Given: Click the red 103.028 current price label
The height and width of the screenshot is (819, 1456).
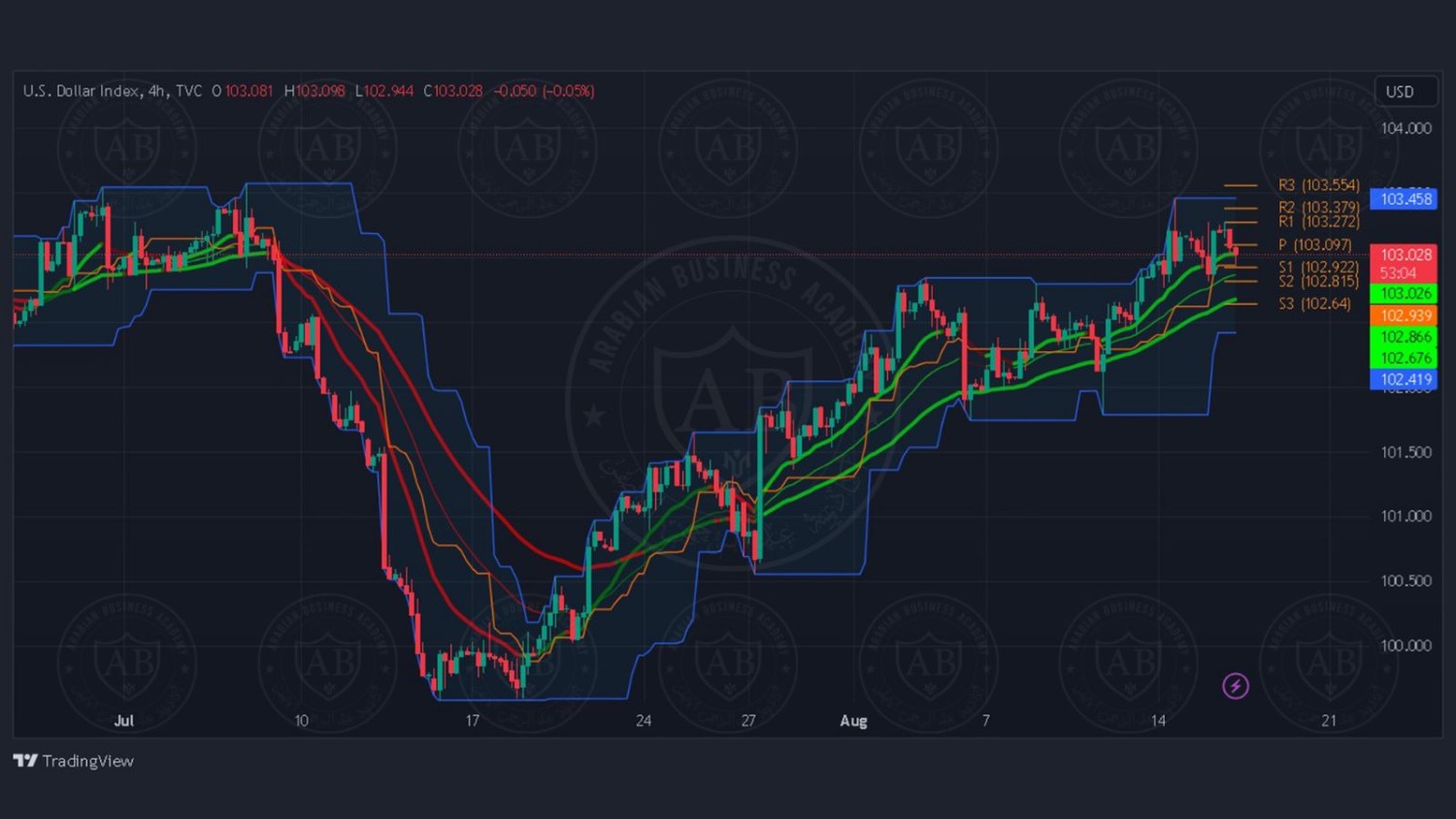Looking at the screenshot, I should pos(1405,254).
